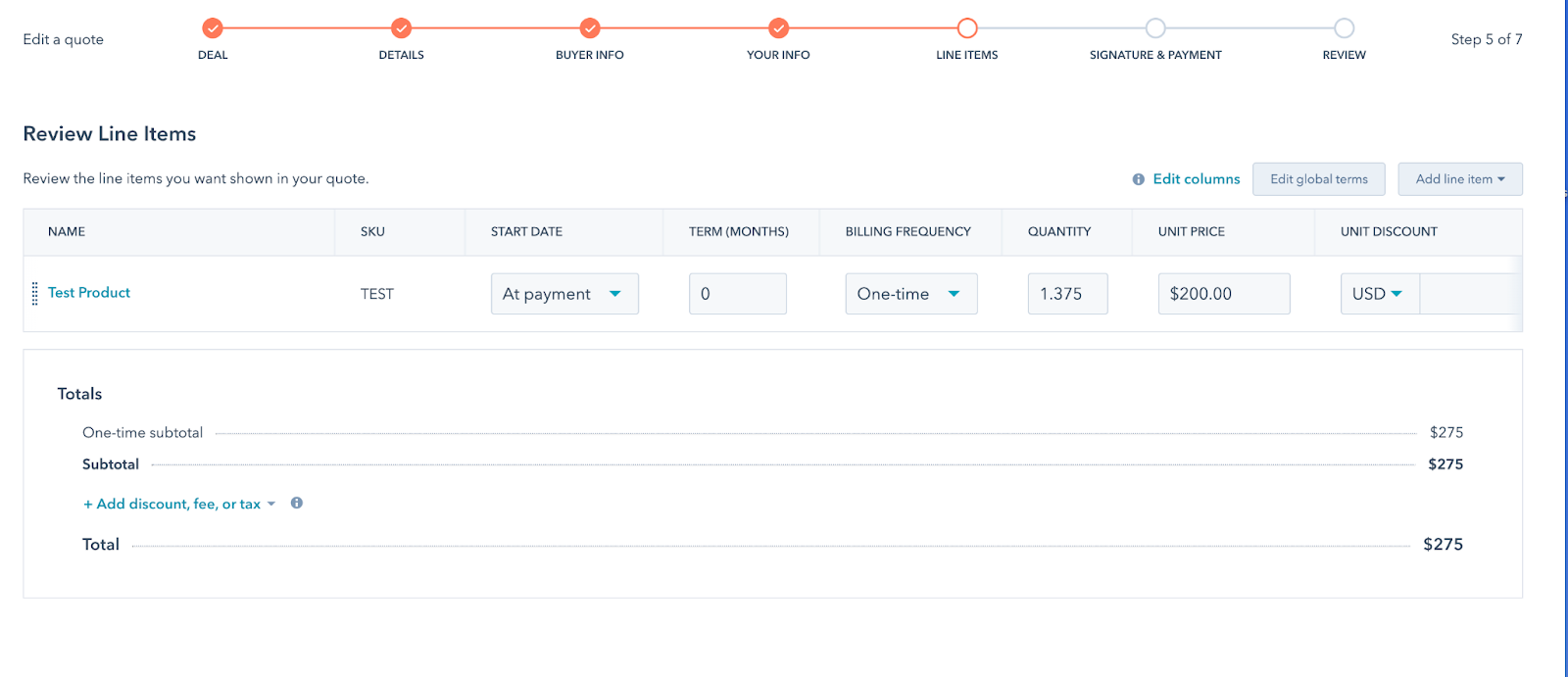
Task: Click the Term (Months) input showing 0
Action: [738, 294]
